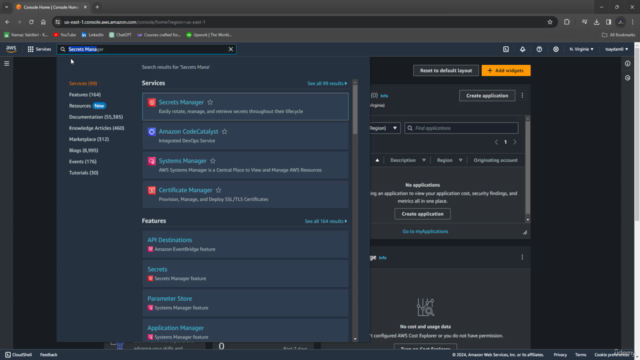Image resolution: width=640 pixels, height=360 pixels.
Task: Go to previous page in applications pagination
Action: click(x=496, y=142)
